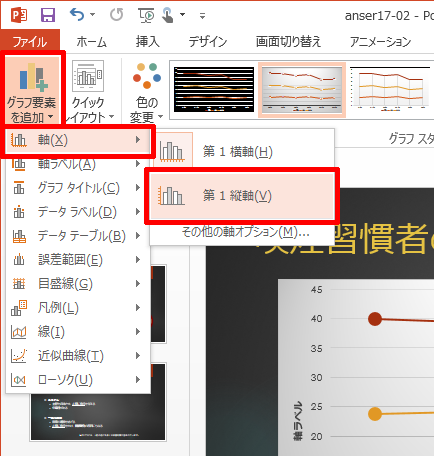Click the trendline icon beside 近似曲線(T)
This screenshot has width=434, height=456.
[x=19, y=356]
